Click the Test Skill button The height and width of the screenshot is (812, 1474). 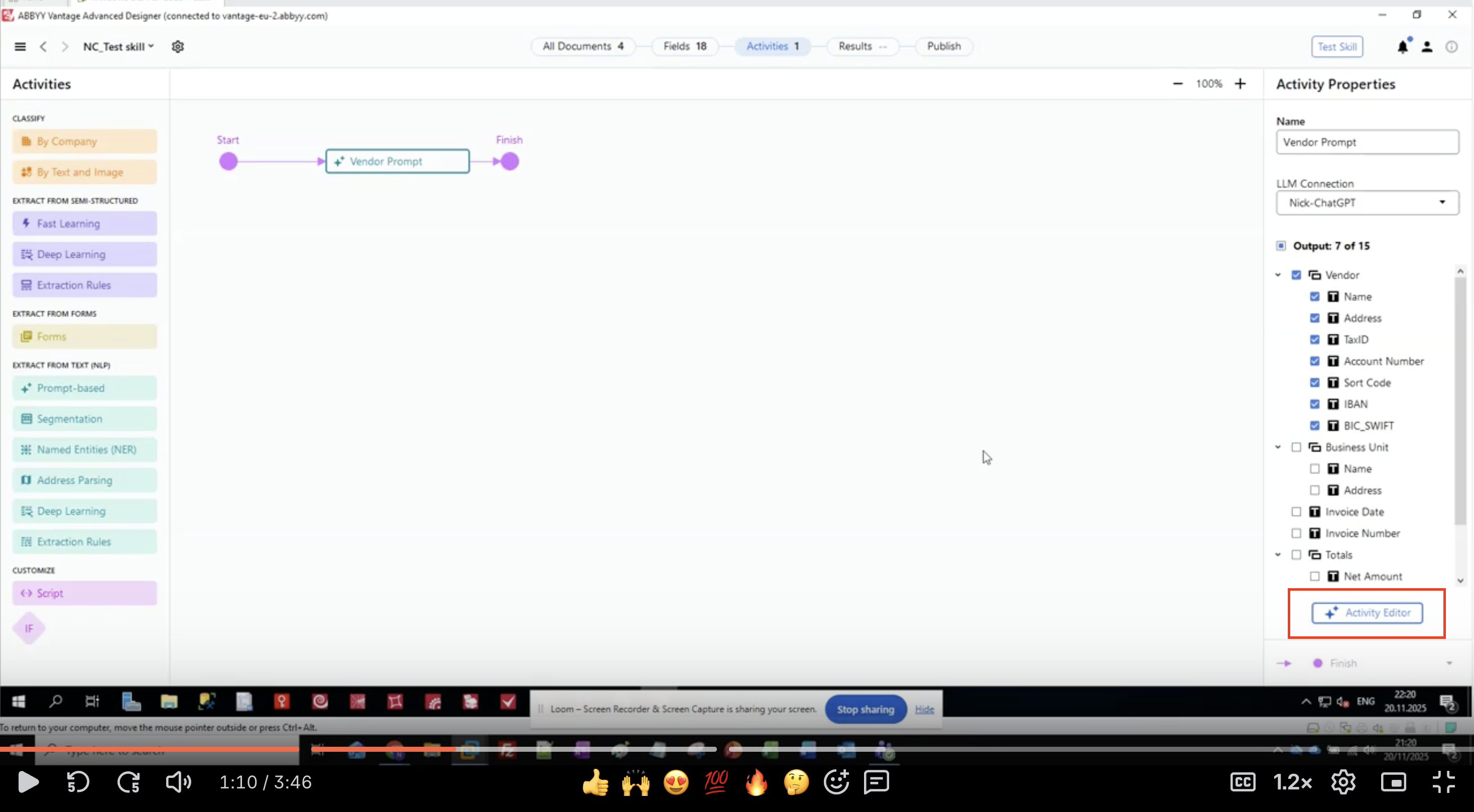click(x=1336, y=47)
